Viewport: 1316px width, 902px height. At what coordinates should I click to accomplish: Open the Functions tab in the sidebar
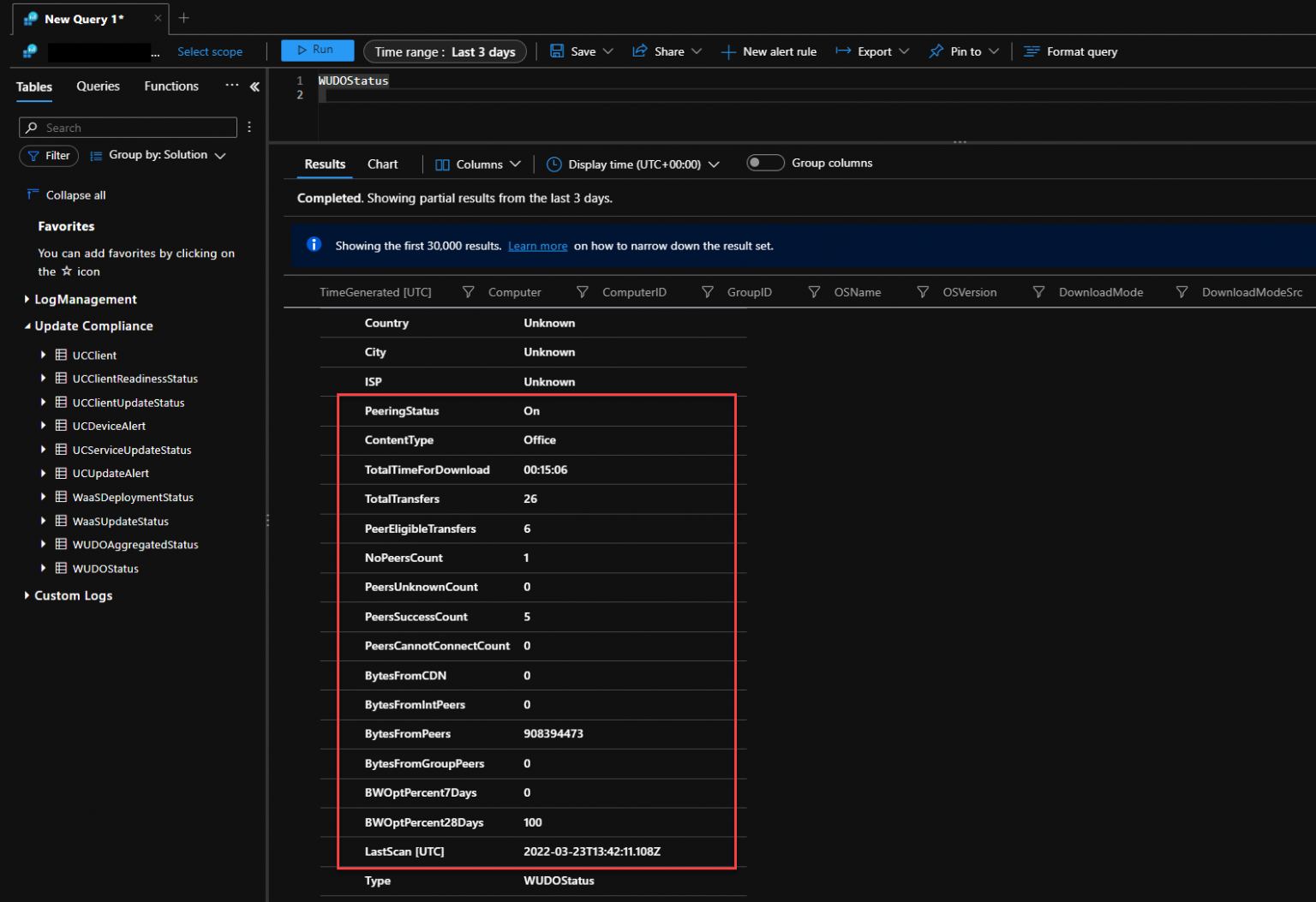pyautogui.click(x=170, y=86)
